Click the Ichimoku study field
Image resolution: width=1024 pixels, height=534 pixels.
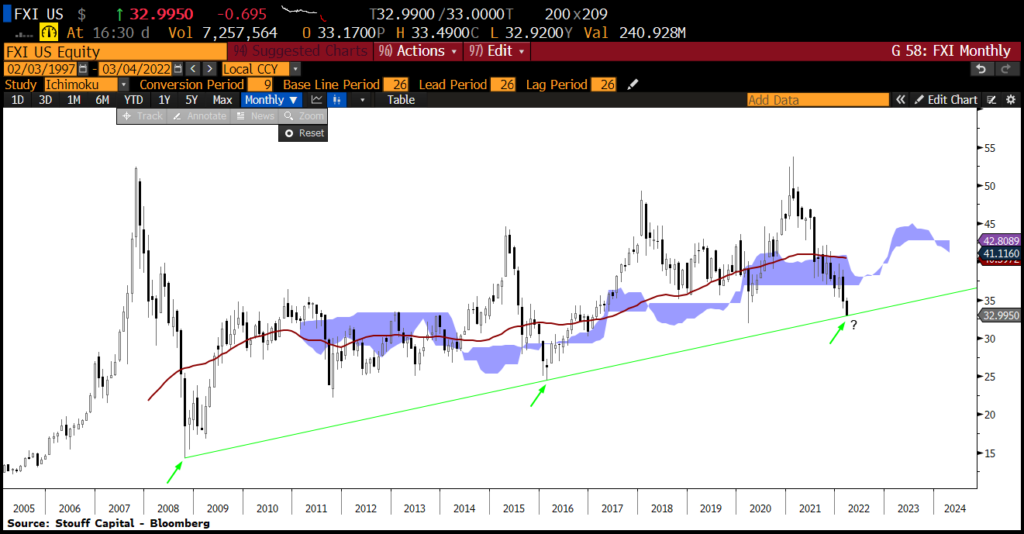click(81, 84)
